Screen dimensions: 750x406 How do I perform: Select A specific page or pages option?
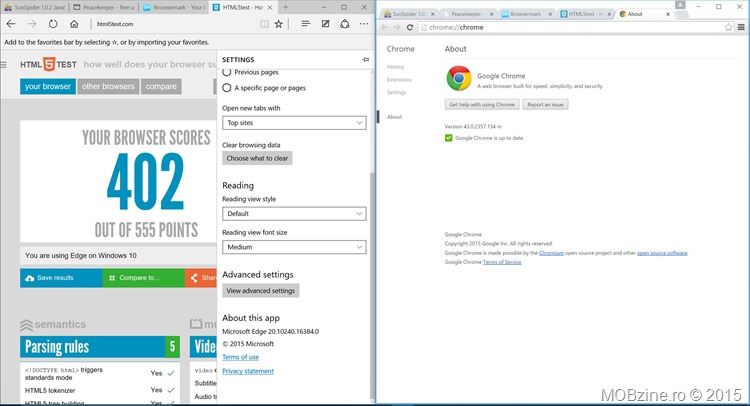(227, 88)
